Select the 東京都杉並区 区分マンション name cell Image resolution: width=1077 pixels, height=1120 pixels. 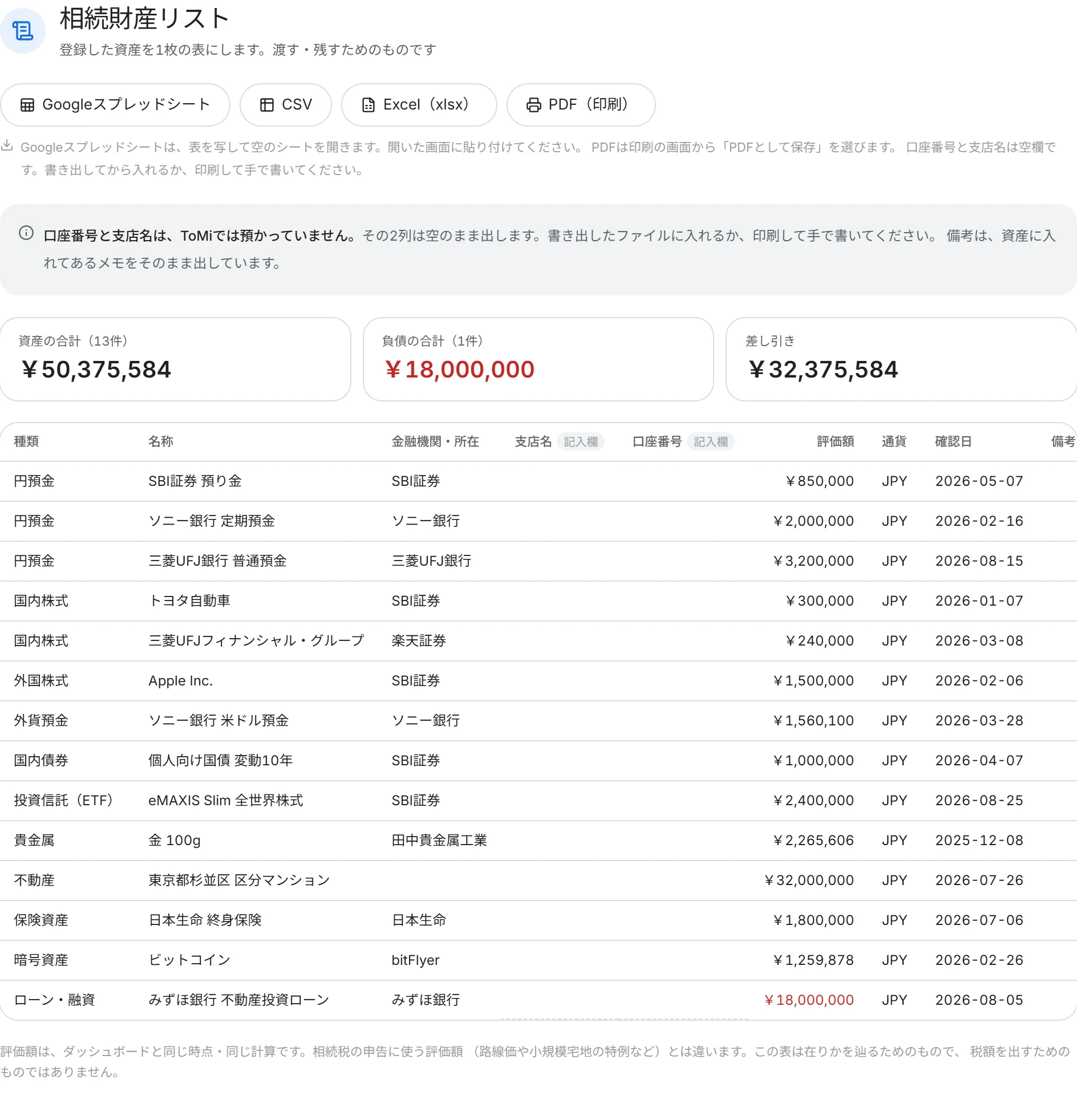tap(240, 881)
